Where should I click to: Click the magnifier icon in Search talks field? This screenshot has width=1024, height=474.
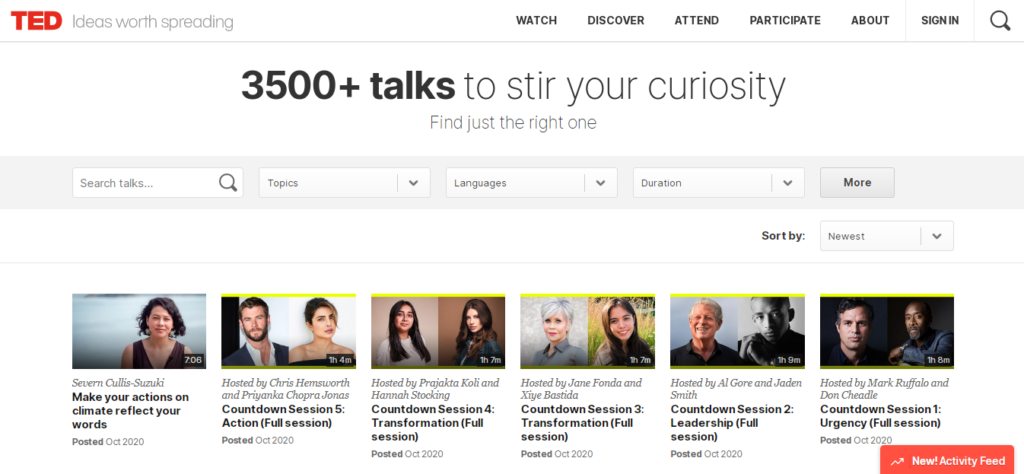[x=228, y=183]
